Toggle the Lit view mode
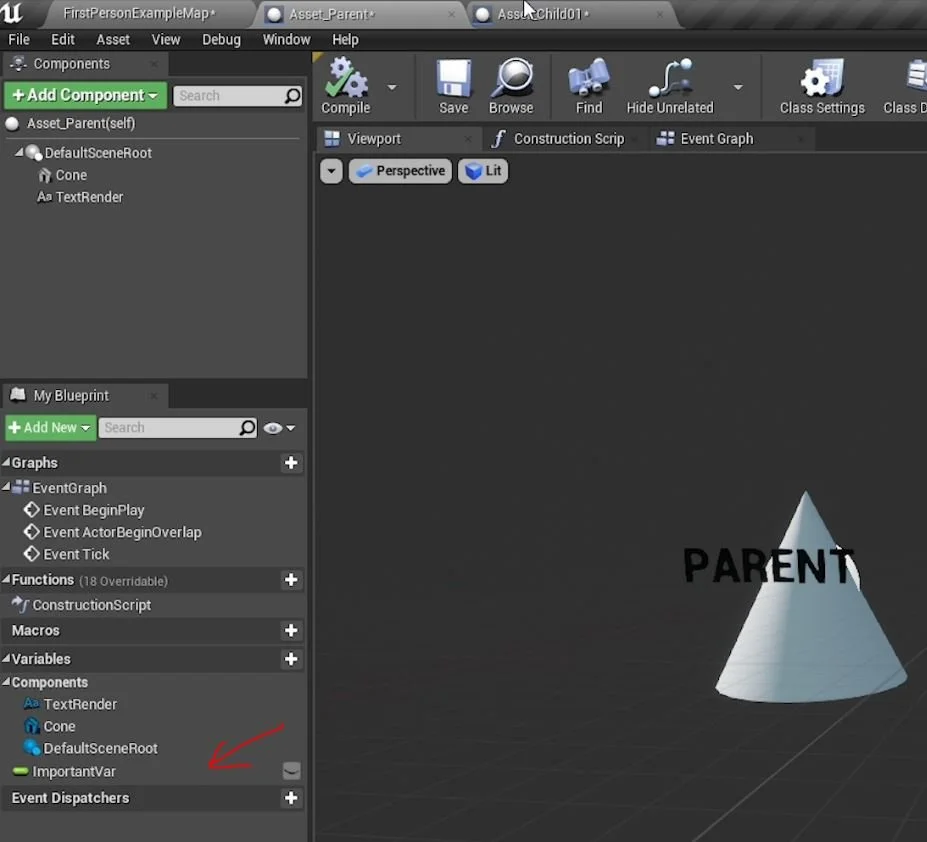 [482, 171]
